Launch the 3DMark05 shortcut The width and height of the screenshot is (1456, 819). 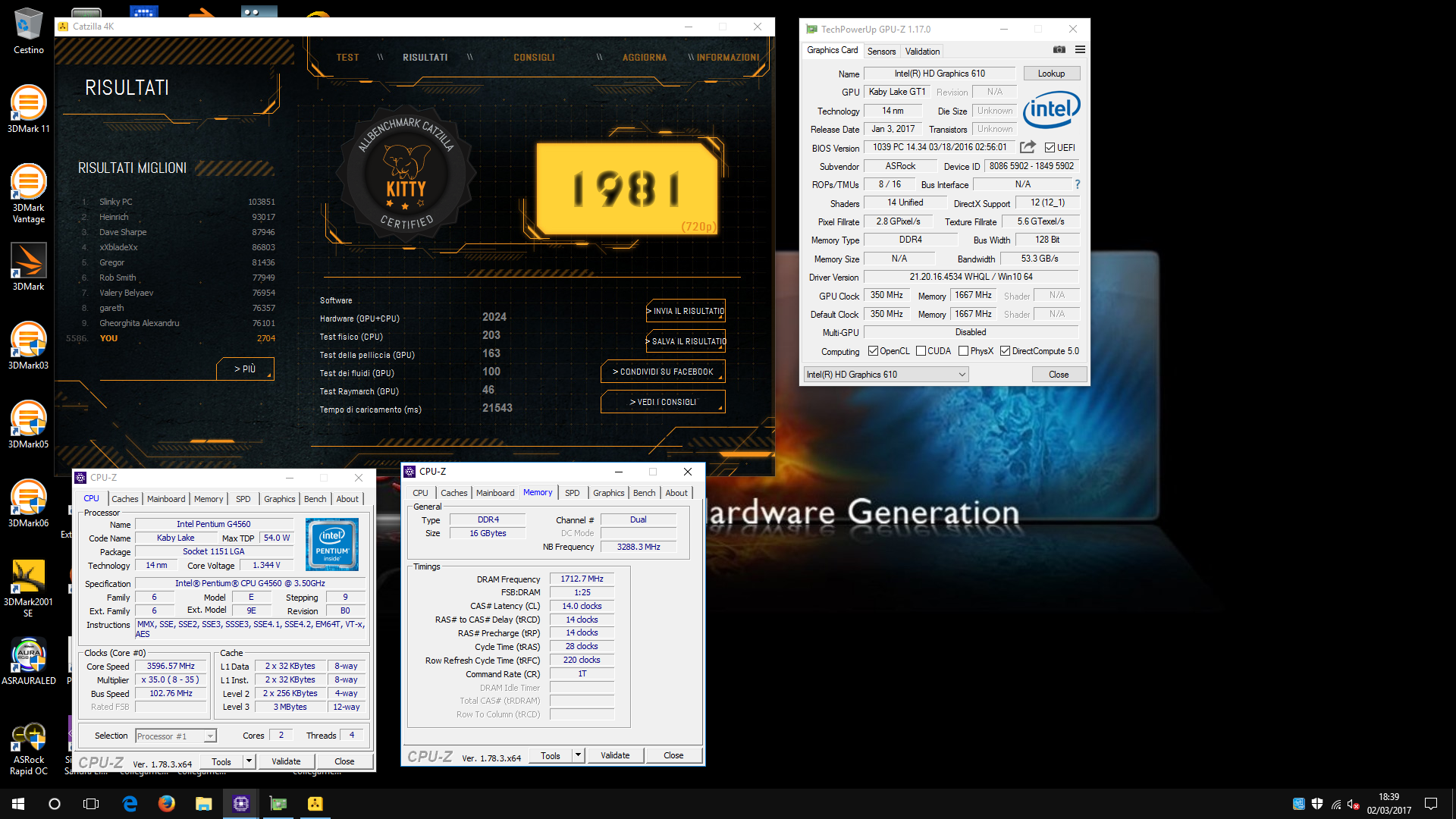point(28,424)
